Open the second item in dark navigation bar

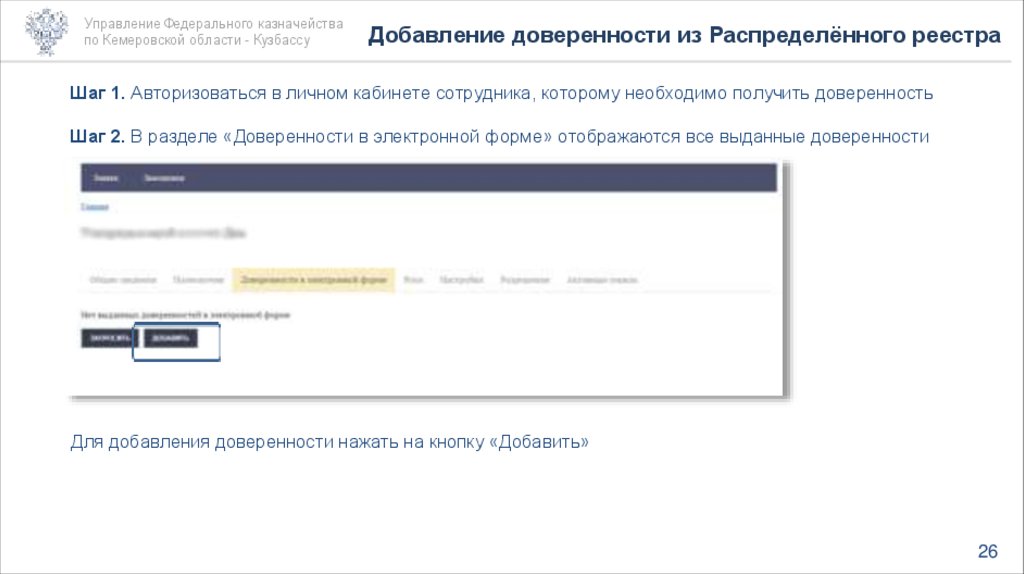164,178
